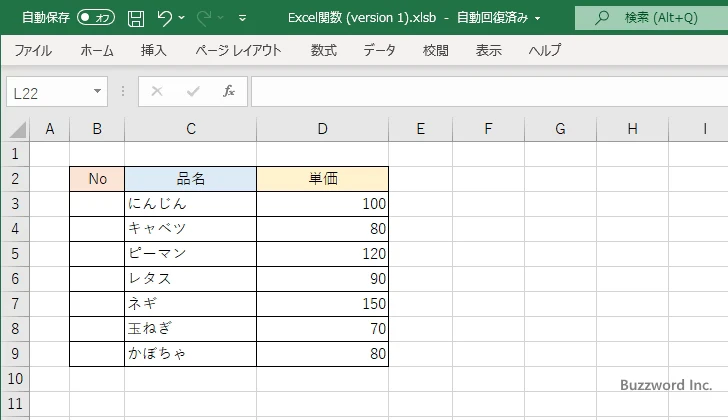728x420 pixels.
Task: Click the Redo arrow icon
Action: click(x=206, y=18)
